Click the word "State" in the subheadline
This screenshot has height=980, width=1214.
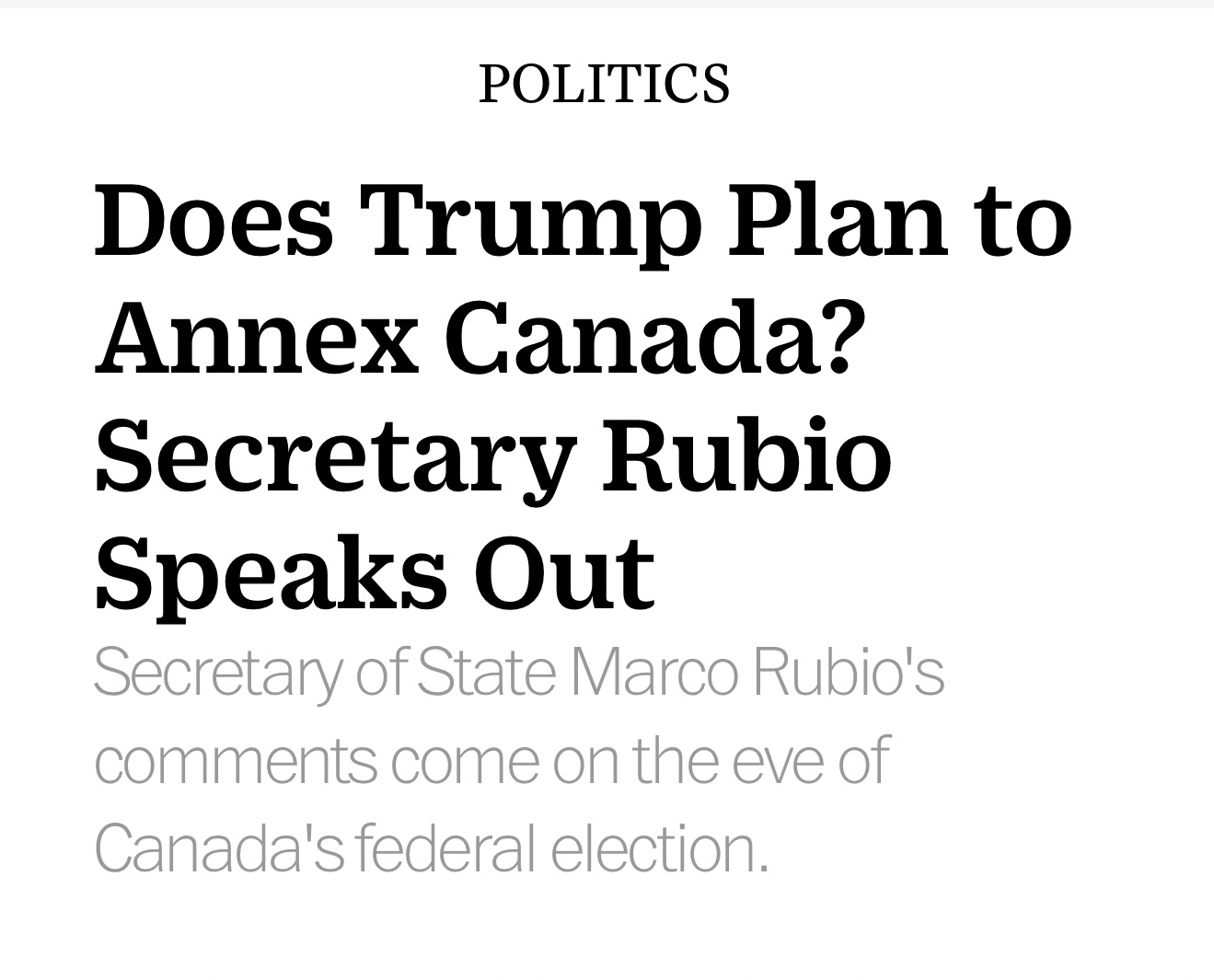click(486, 673)
